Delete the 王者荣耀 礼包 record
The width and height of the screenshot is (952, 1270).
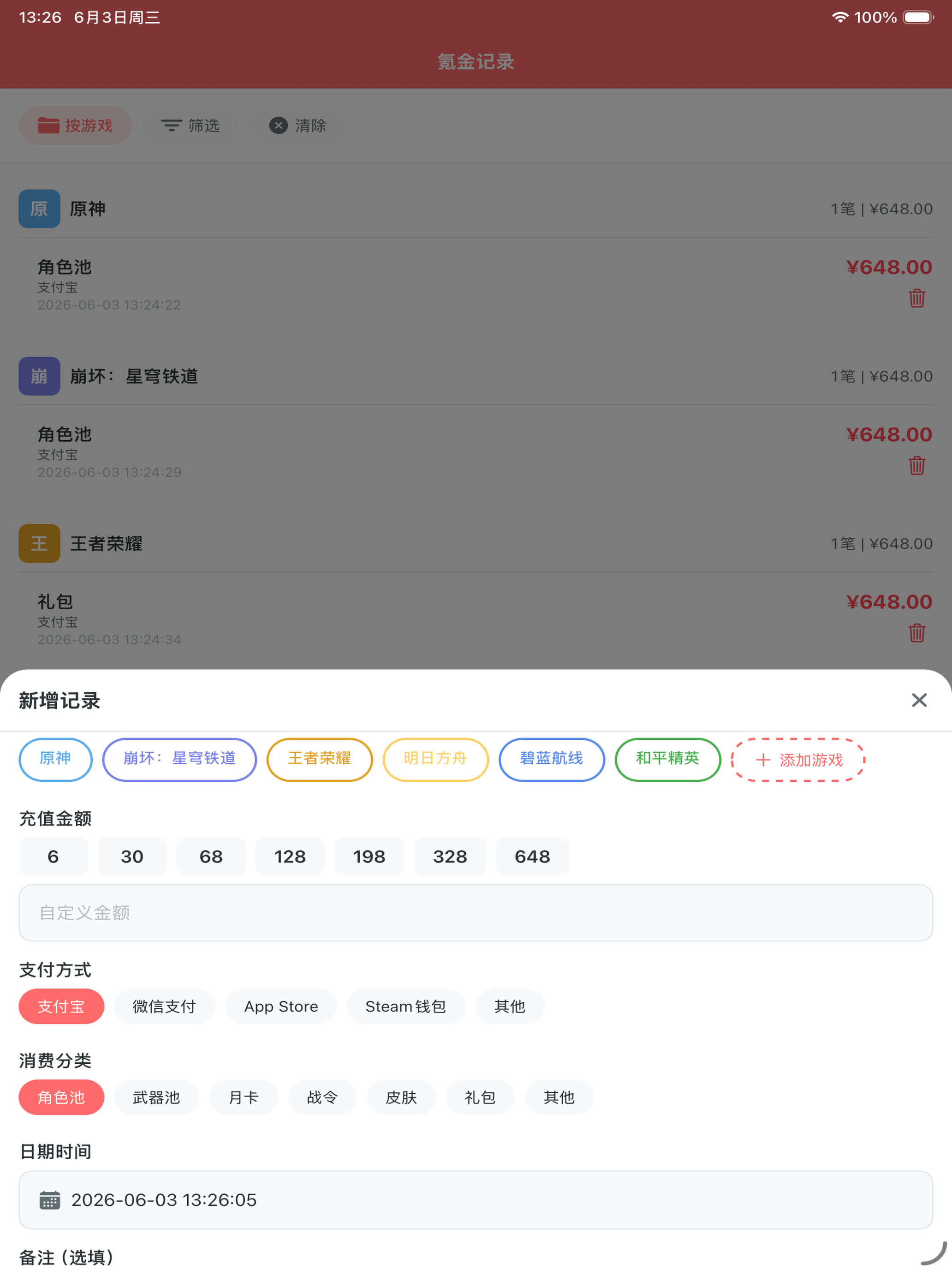pyautogui.click(x=916, y=633)
